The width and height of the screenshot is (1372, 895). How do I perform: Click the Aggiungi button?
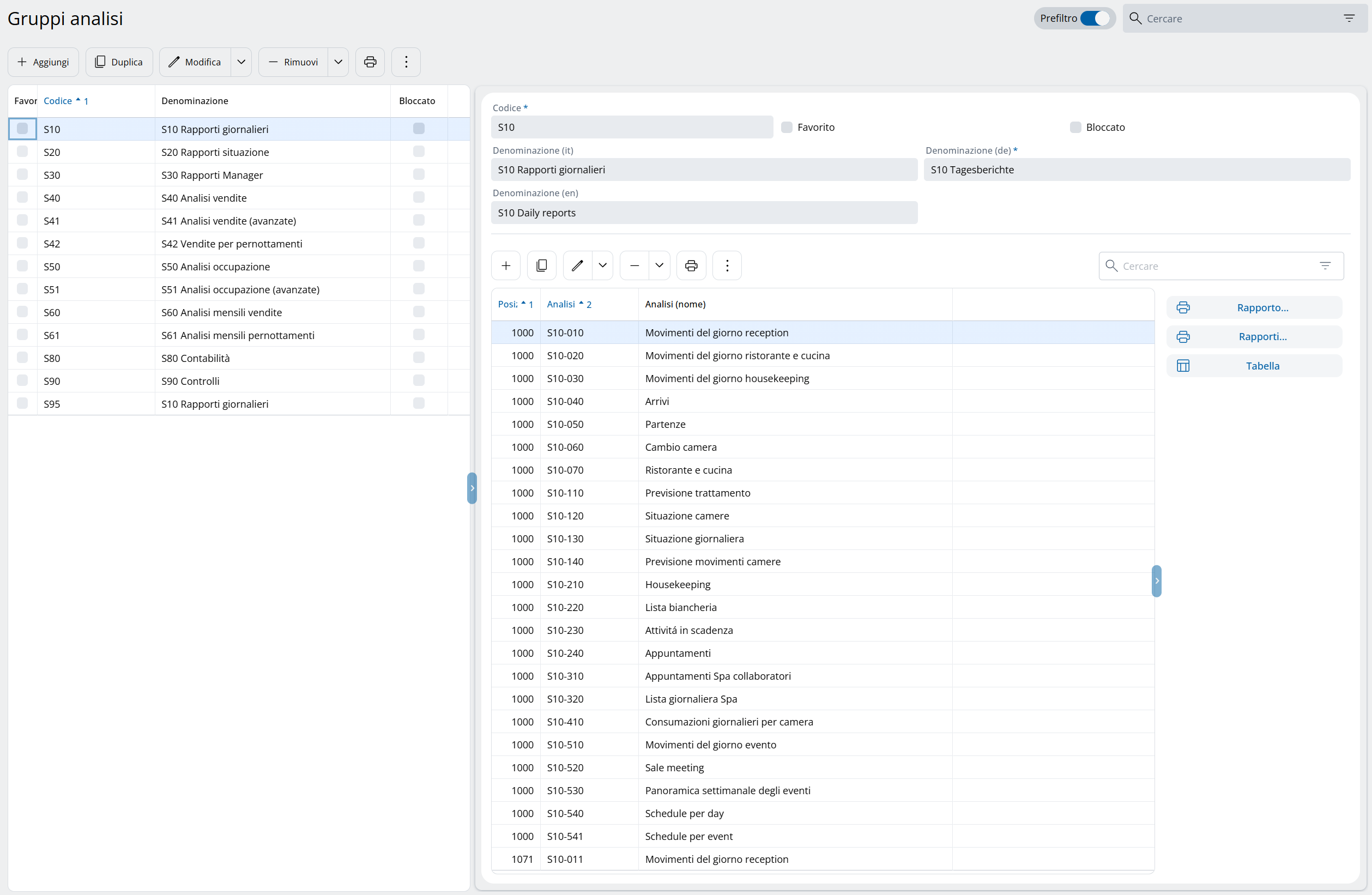coord(43,62)
